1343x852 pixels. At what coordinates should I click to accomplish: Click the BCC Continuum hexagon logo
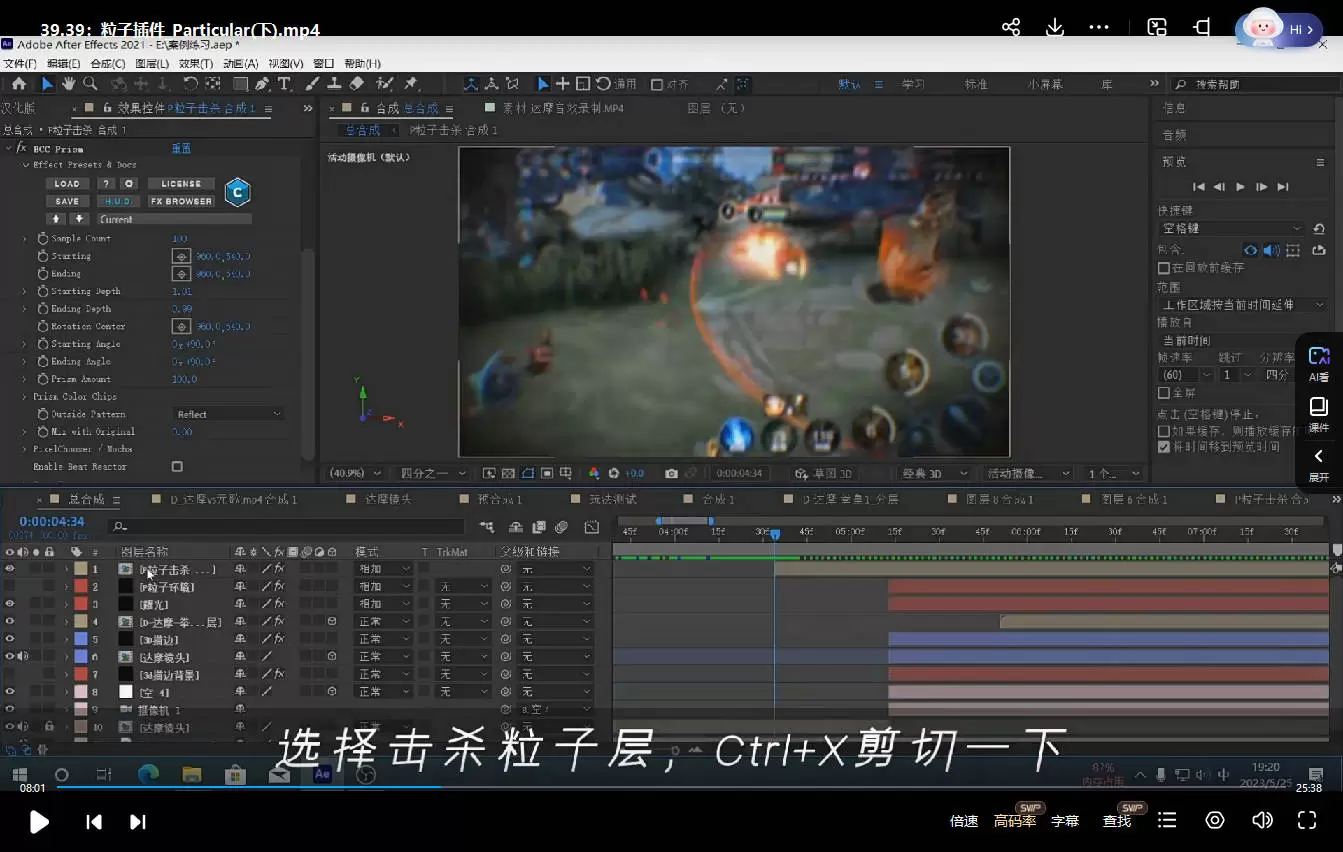(237, 192)
